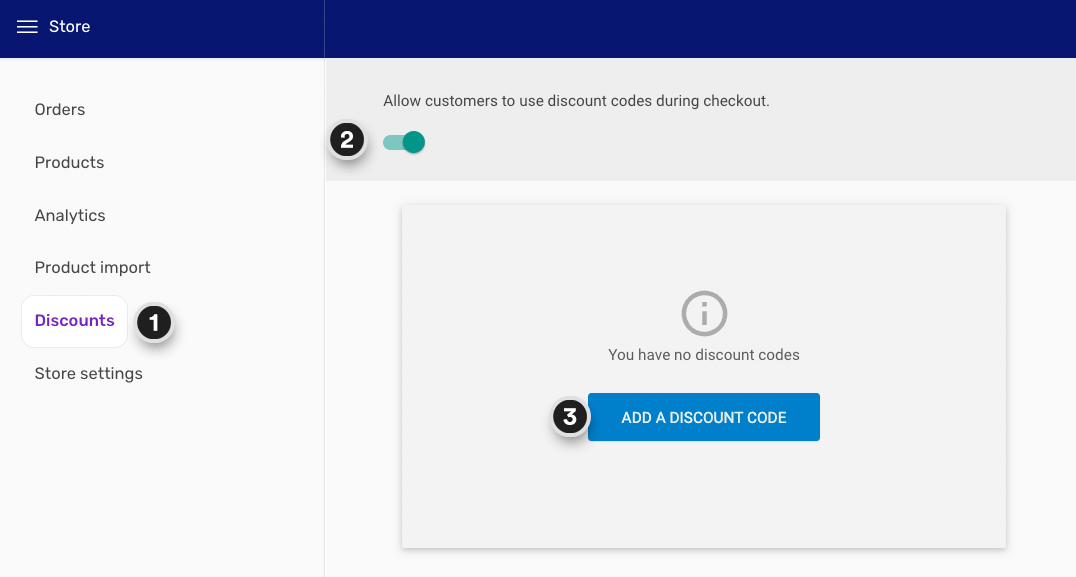Click ADD A DISCOUNT CODE
1076x577 pixels.
tap(703, 417)
